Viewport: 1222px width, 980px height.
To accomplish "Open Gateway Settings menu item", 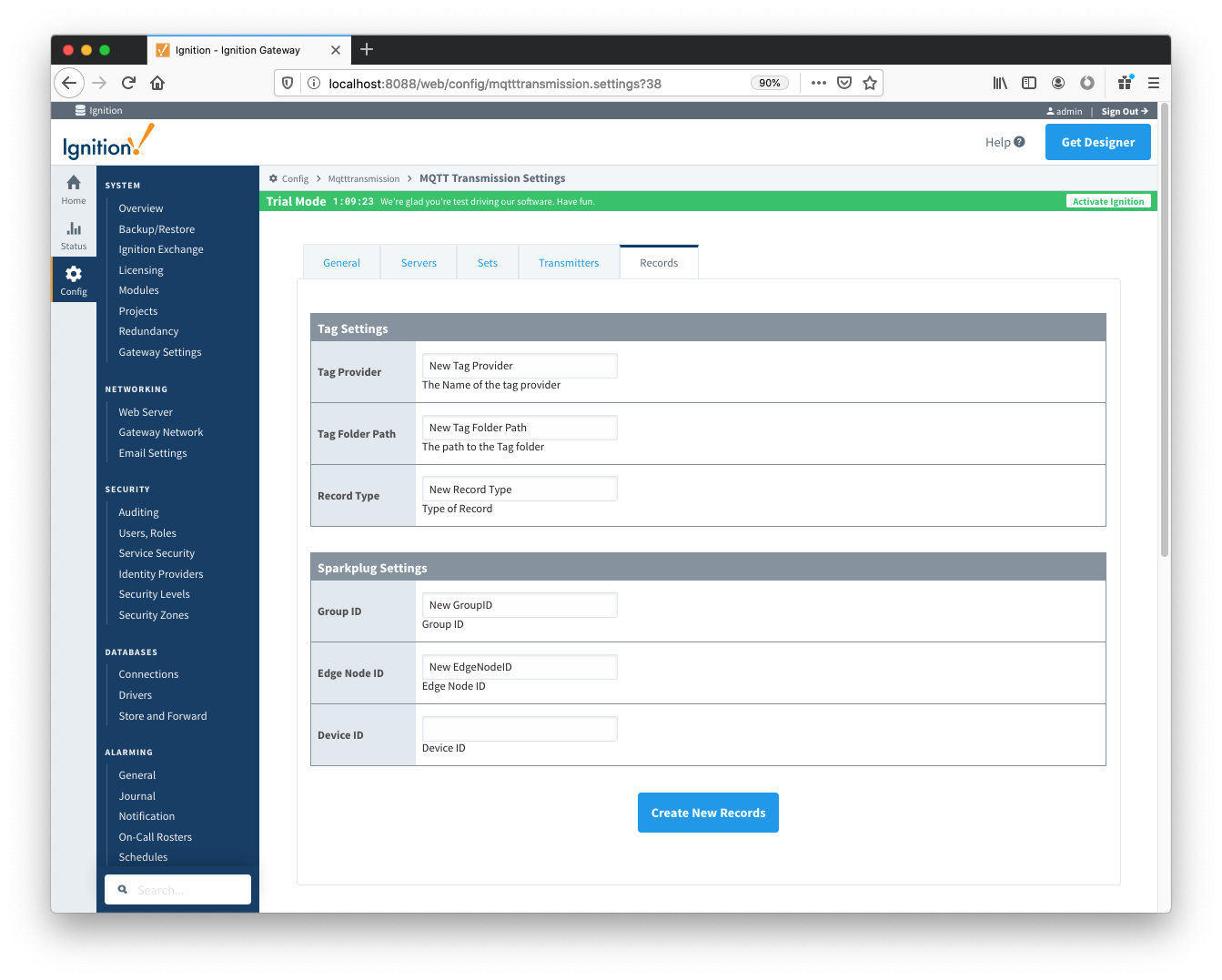I will tap(160, 352).
